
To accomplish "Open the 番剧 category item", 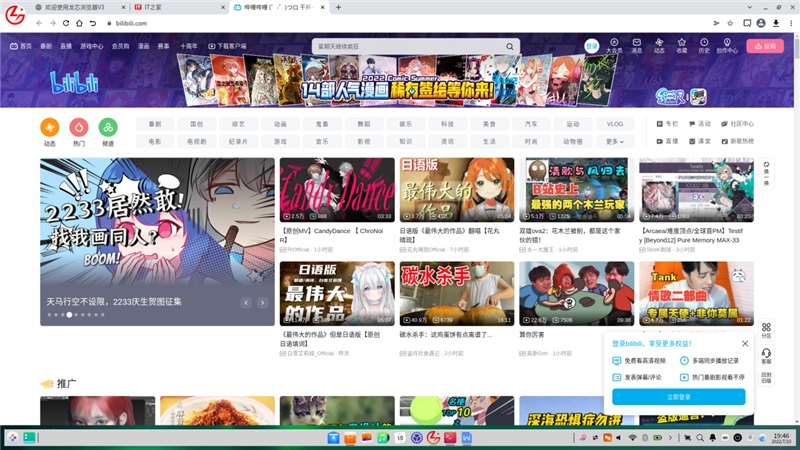I will 154,124.
